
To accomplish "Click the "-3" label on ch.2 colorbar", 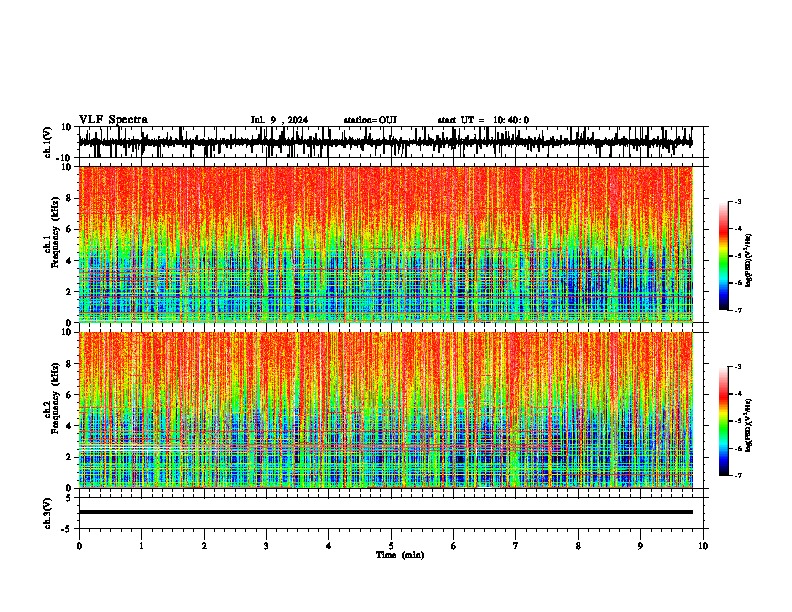I will tap(737, 367).
